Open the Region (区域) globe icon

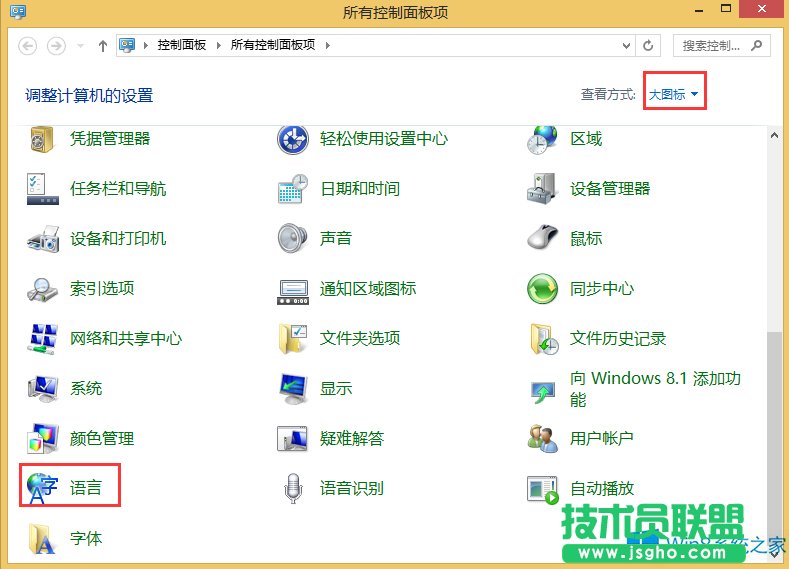pos(542,139)
